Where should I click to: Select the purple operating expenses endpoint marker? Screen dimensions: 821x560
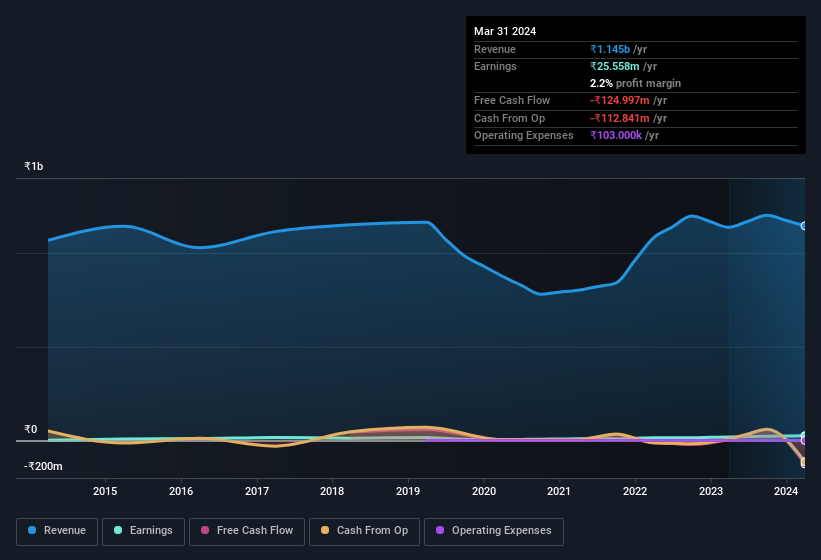pyautogui.click(x=804, y=441)
